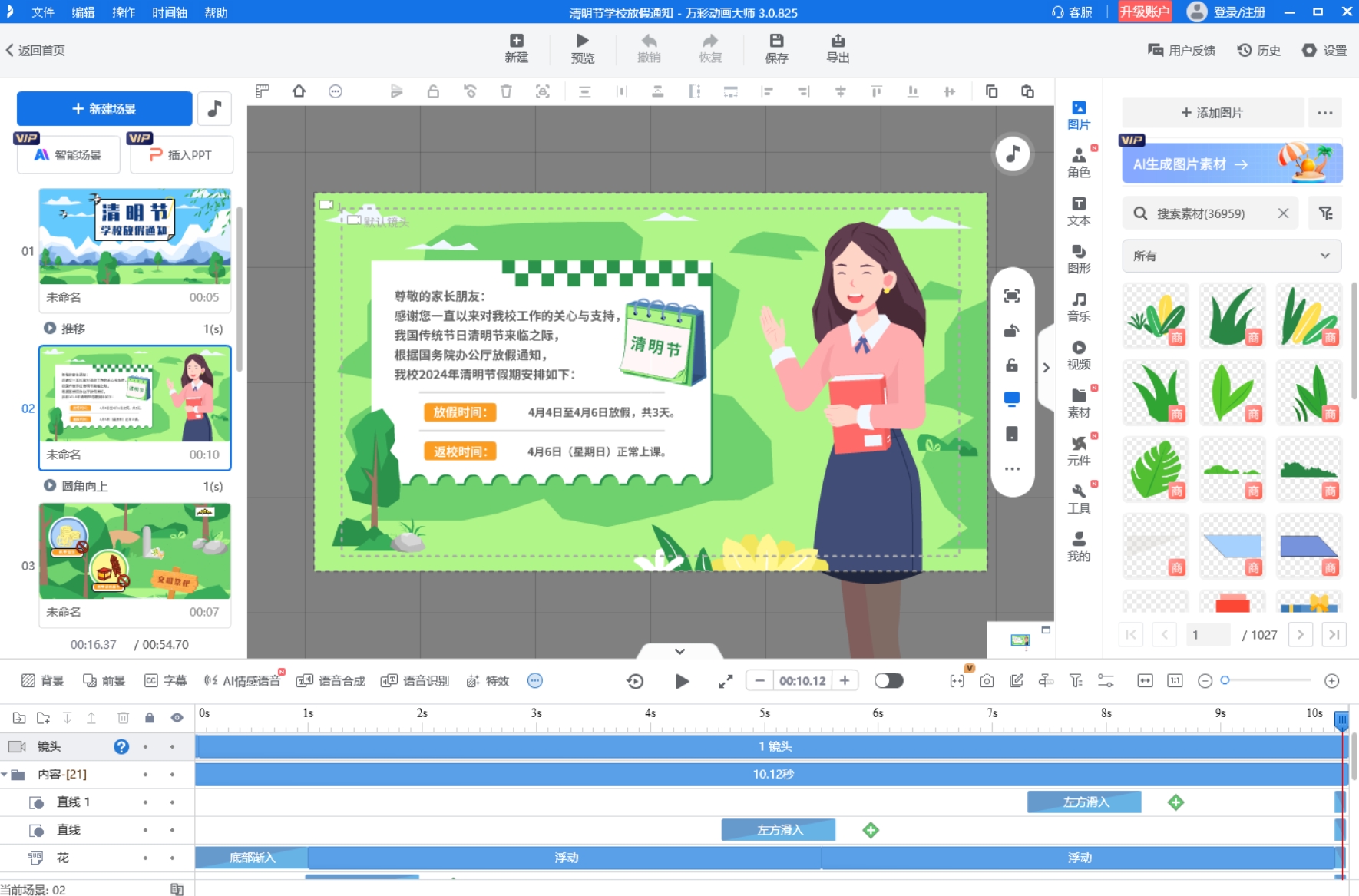Click the Export (导出) icon
The height and width of the screenshot is (896, 1359).
tap(837, 48)
